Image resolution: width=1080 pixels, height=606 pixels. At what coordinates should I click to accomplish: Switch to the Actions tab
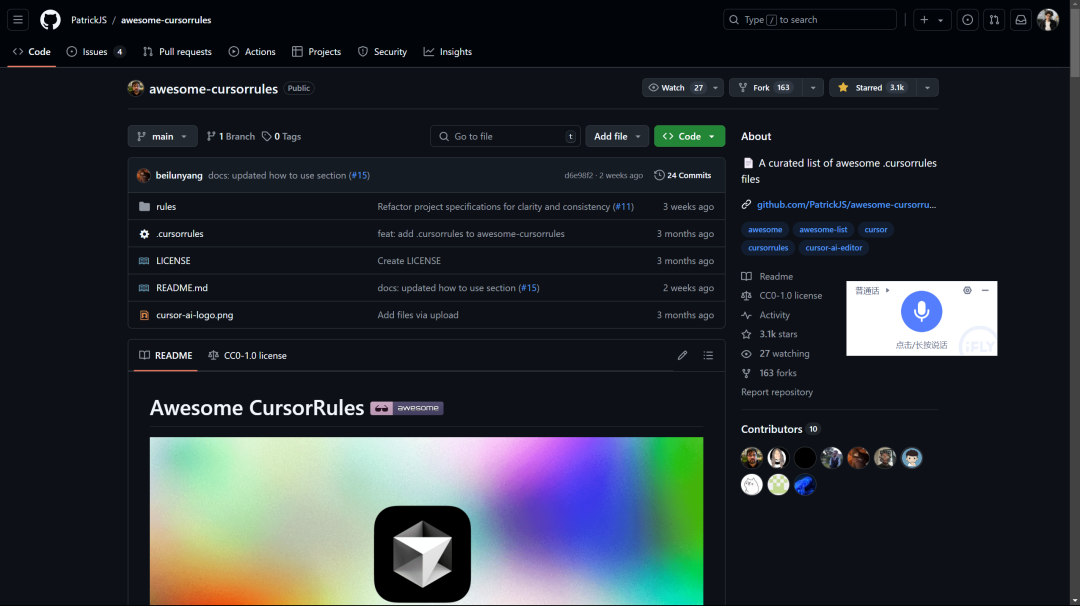[x=252, y=52]
